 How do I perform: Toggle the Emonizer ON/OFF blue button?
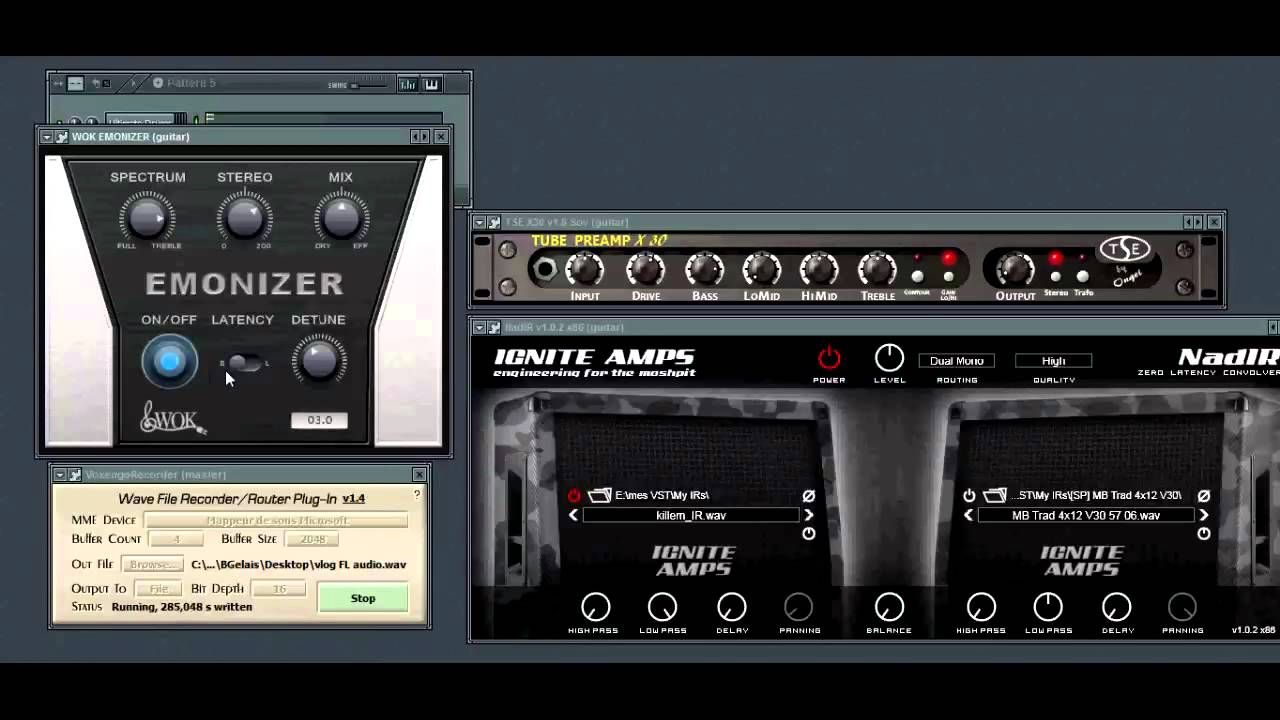(x=169, y=361)
